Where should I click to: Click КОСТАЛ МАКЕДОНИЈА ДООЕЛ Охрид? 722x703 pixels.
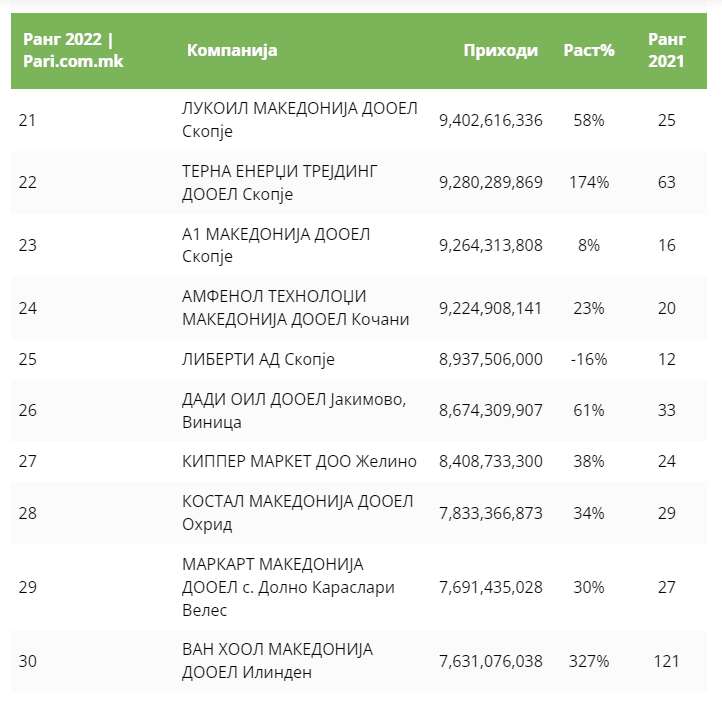coord(297,513)
